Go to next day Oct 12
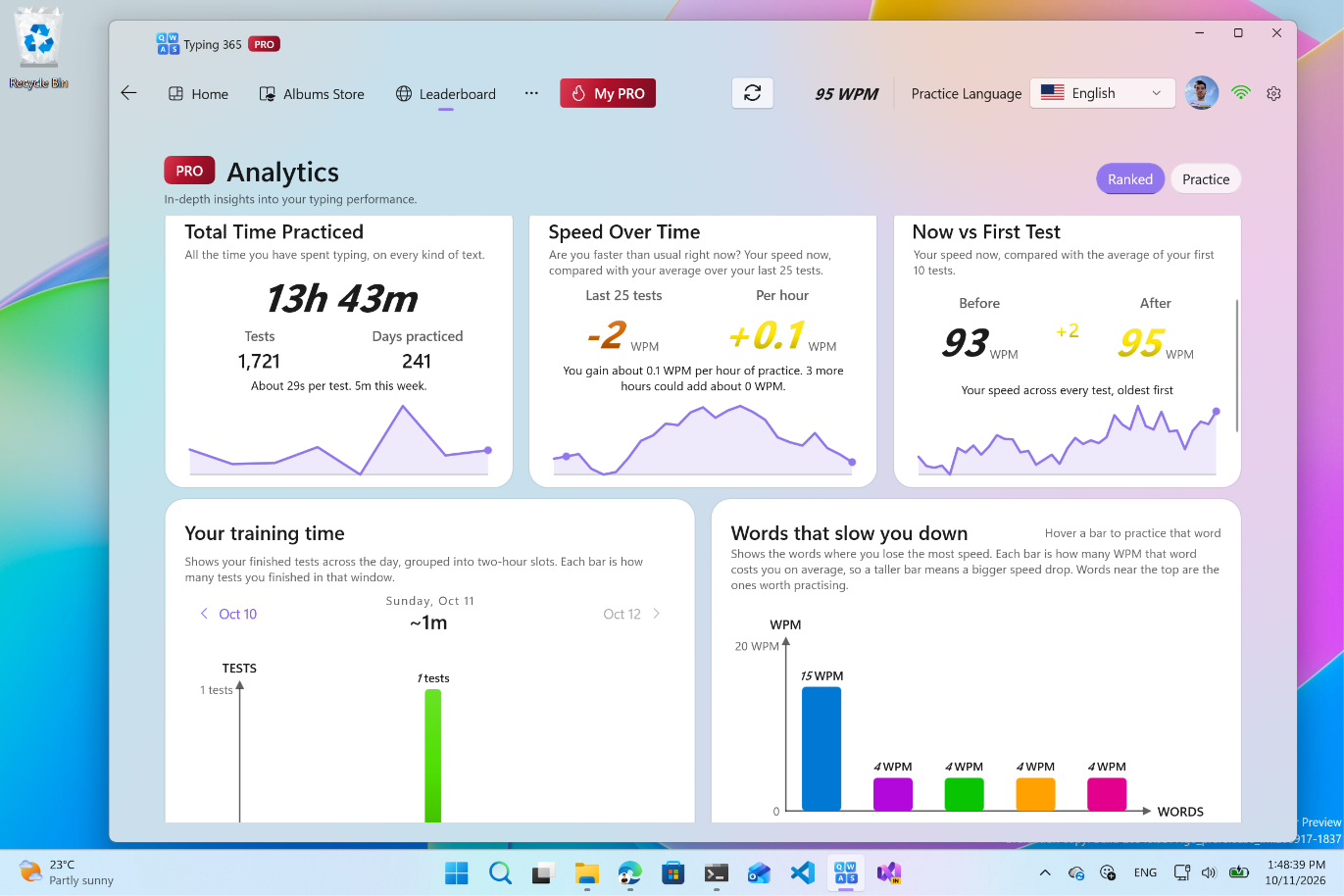 click(x=632, y=614)
